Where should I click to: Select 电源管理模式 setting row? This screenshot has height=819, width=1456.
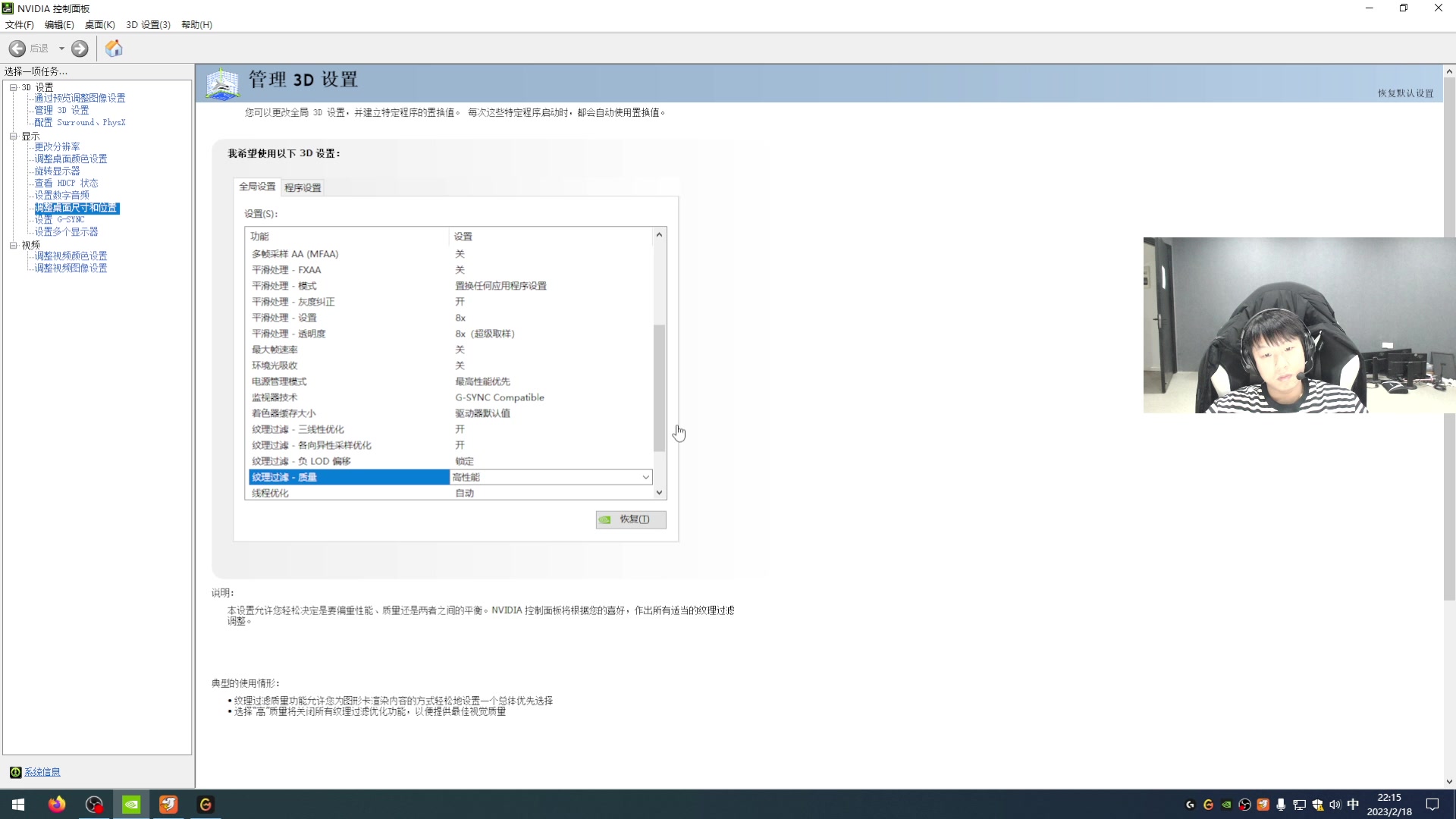pos(450,381)
